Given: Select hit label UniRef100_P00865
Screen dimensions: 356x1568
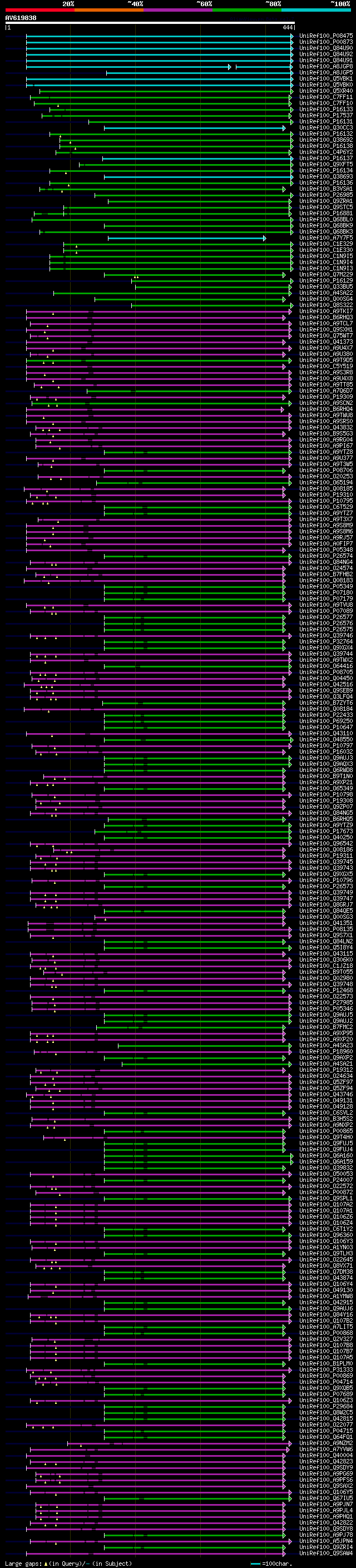Looking at the screenshot, I should [325, 1131].
